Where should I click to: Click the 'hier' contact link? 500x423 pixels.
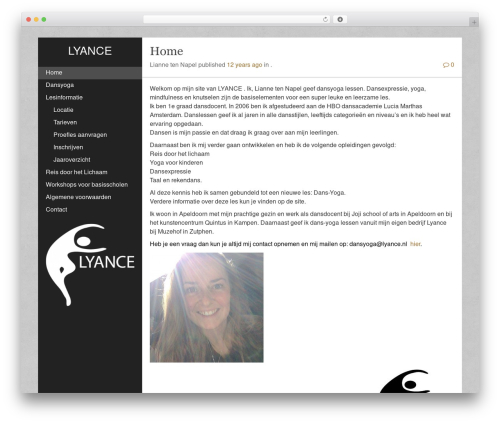point(415,244)
